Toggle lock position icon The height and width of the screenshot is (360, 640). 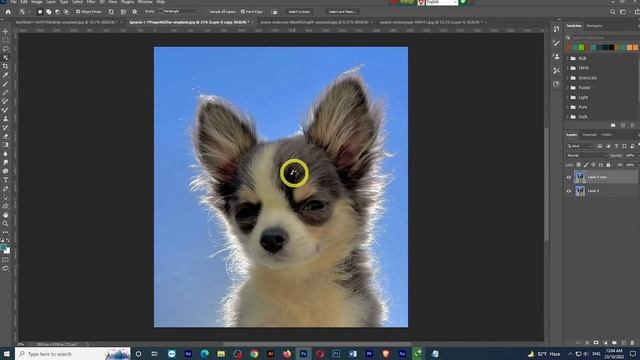pos(593,165)
